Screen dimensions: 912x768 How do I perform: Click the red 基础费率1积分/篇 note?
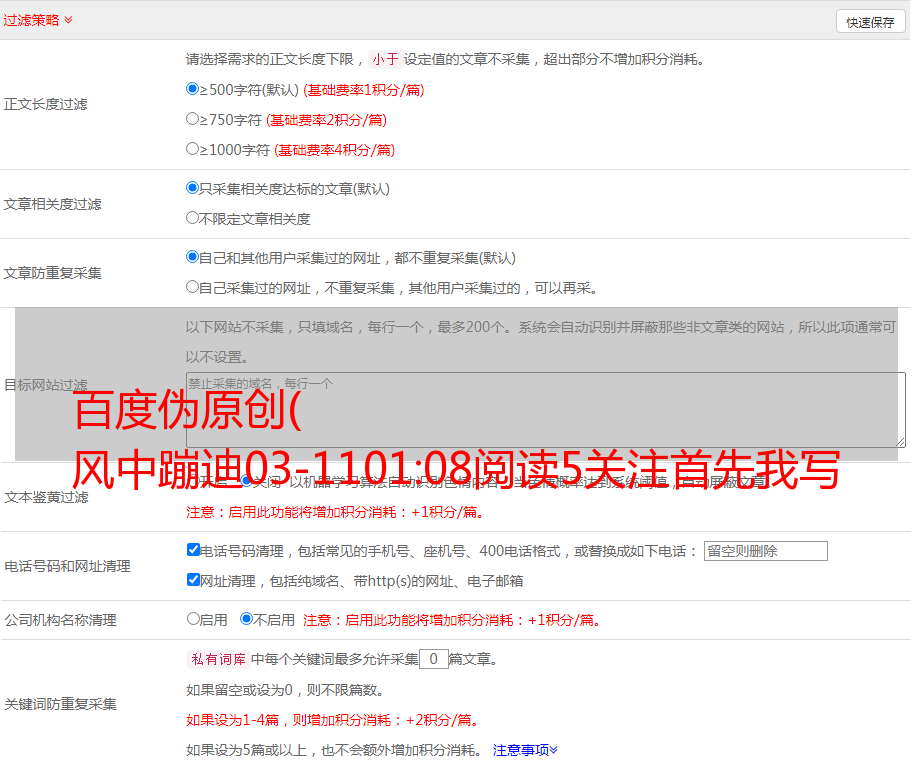coord(364,90)
